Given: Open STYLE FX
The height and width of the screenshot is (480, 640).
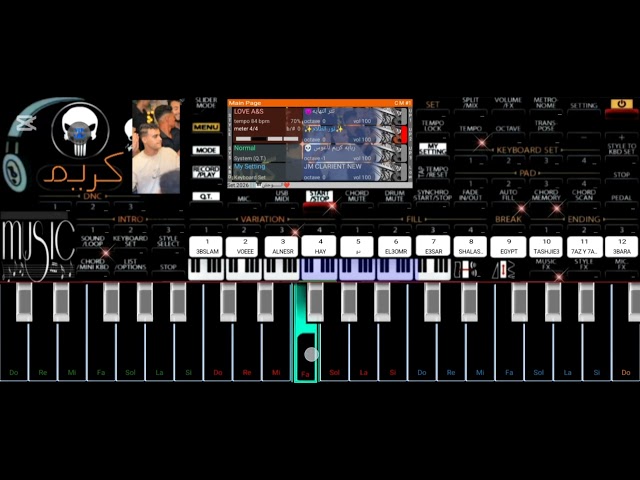Looking at the screenshot, I should click(584, 264).
